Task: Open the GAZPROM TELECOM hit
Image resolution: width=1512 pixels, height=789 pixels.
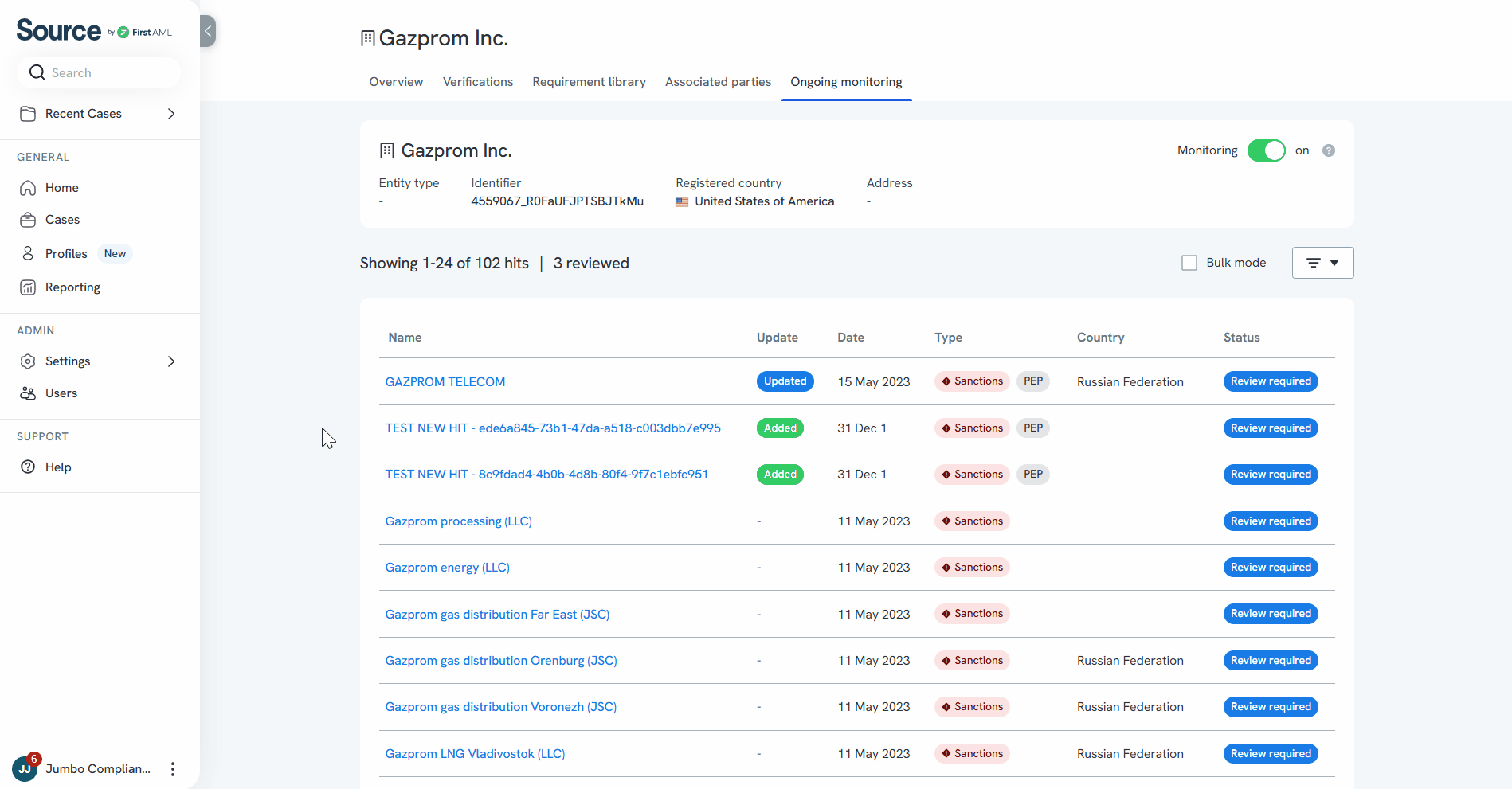Action: (445, 382)
